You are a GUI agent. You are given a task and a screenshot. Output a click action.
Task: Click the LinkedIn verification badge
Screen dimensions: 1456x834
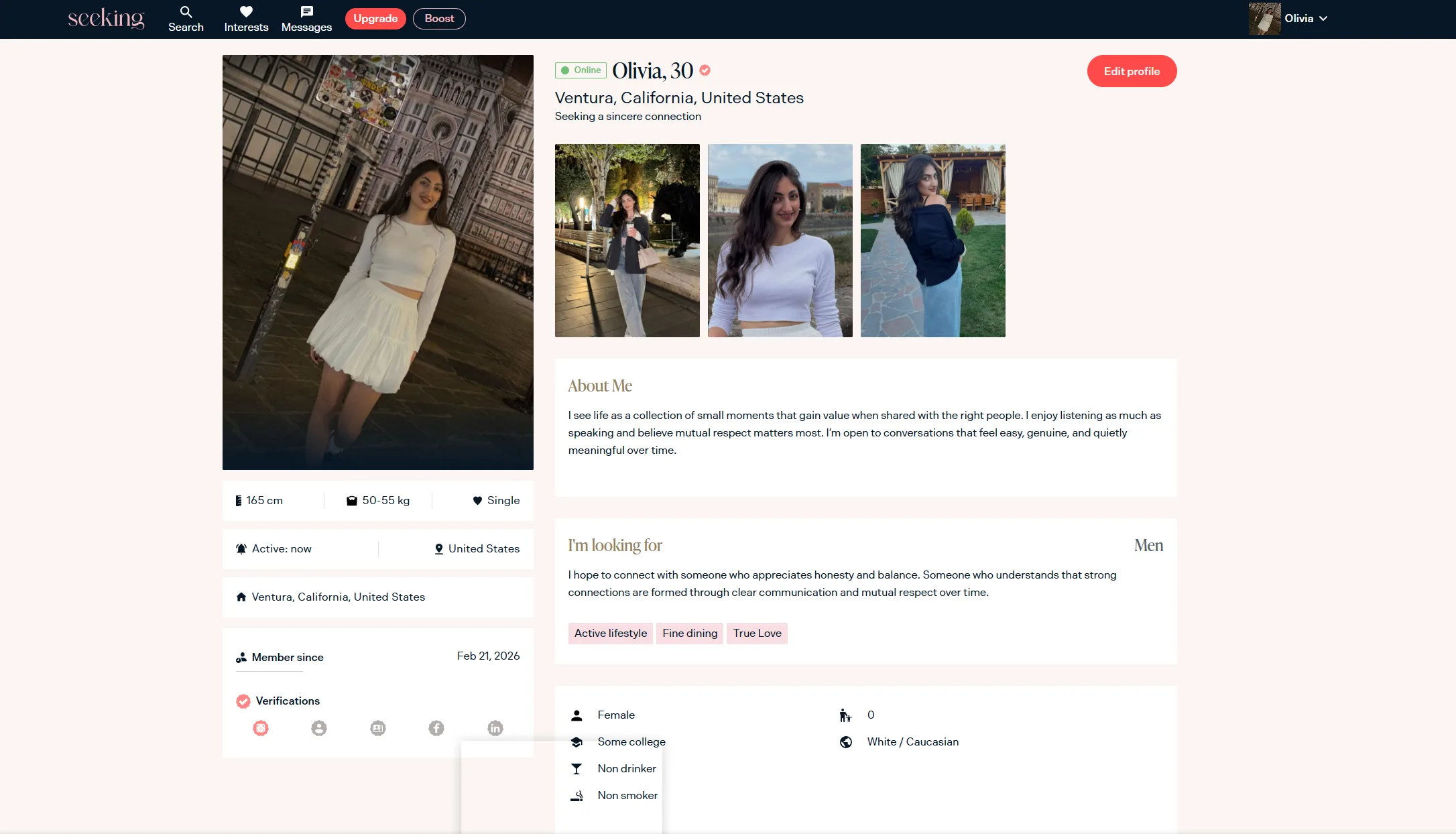pos(495,728)
